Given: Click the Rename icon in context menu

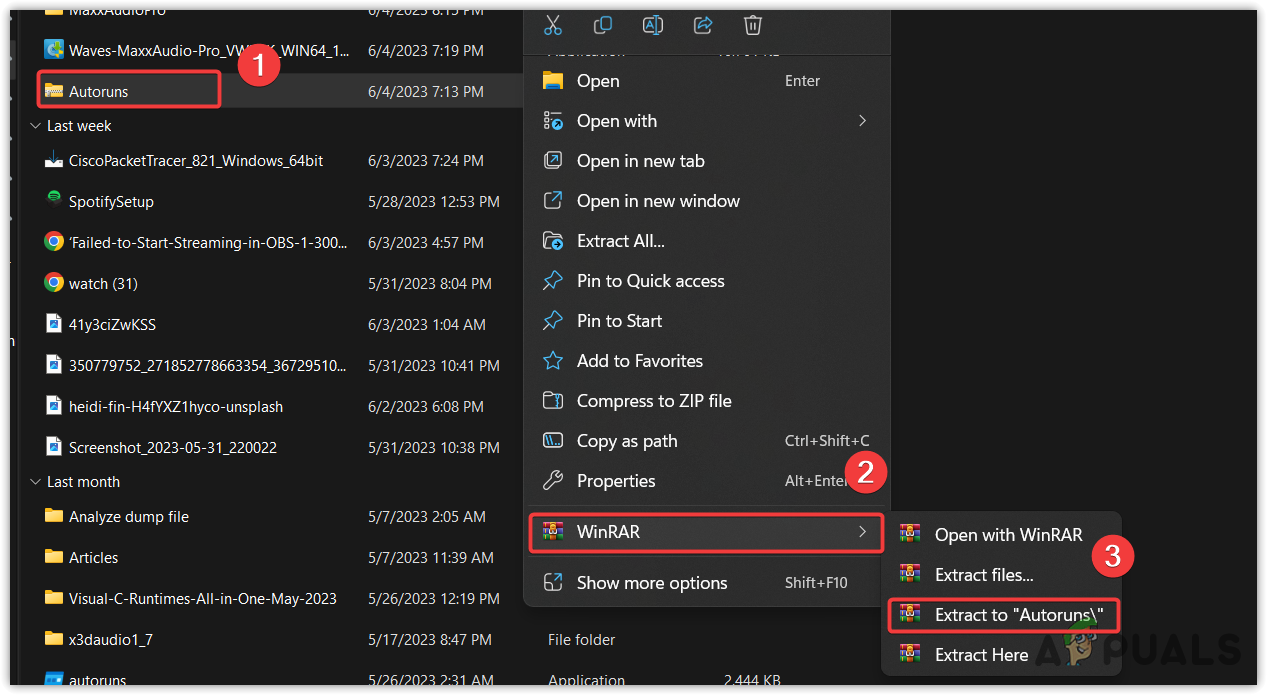Looking at the screenshot, I should click(653, 25).
